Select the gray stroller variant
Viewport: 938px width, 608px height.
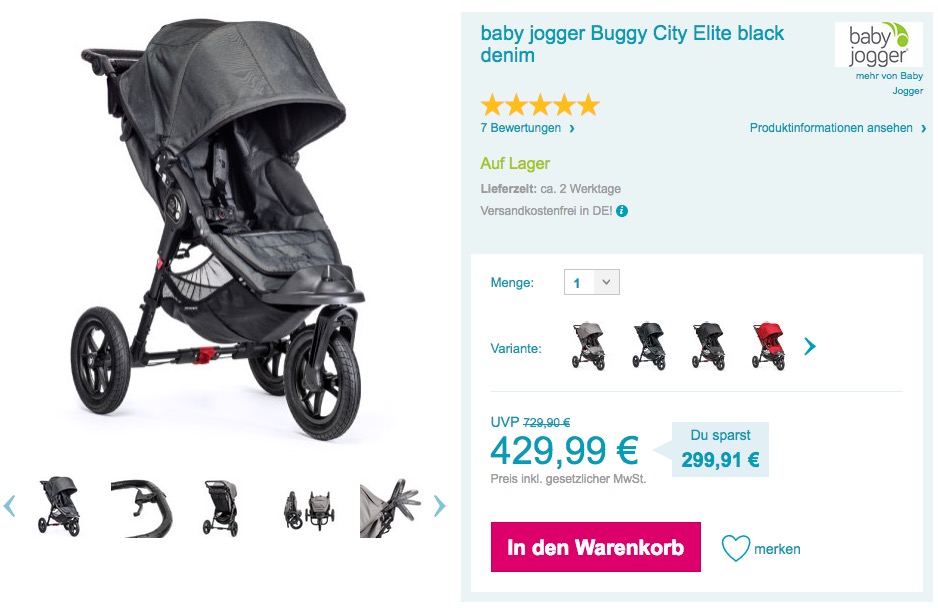pyautogui.click(x=589, y=346)
